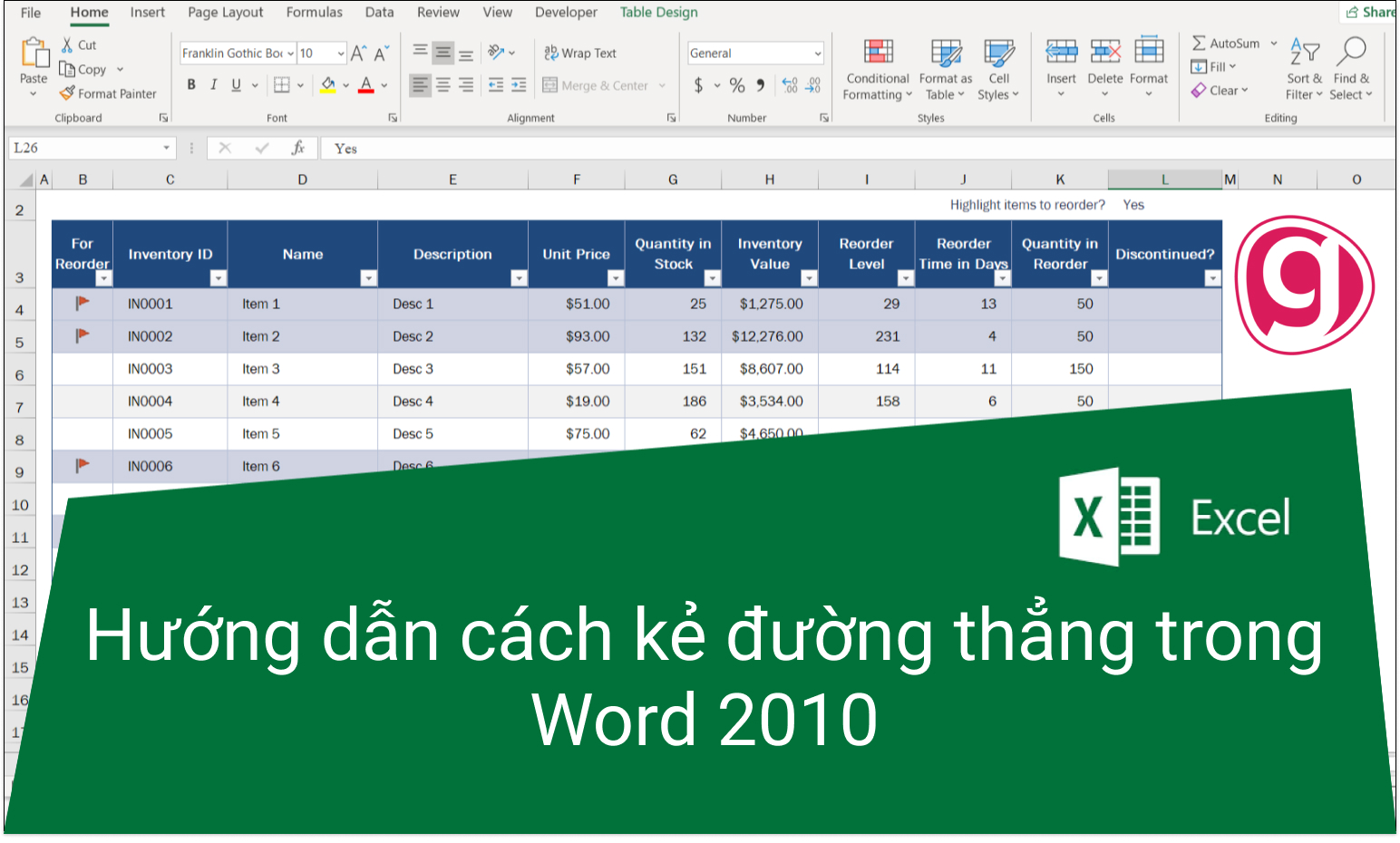Open filter dropdown for Unit Price column
This screenshot has width=1400, height=843.
[x=616, y=278]
